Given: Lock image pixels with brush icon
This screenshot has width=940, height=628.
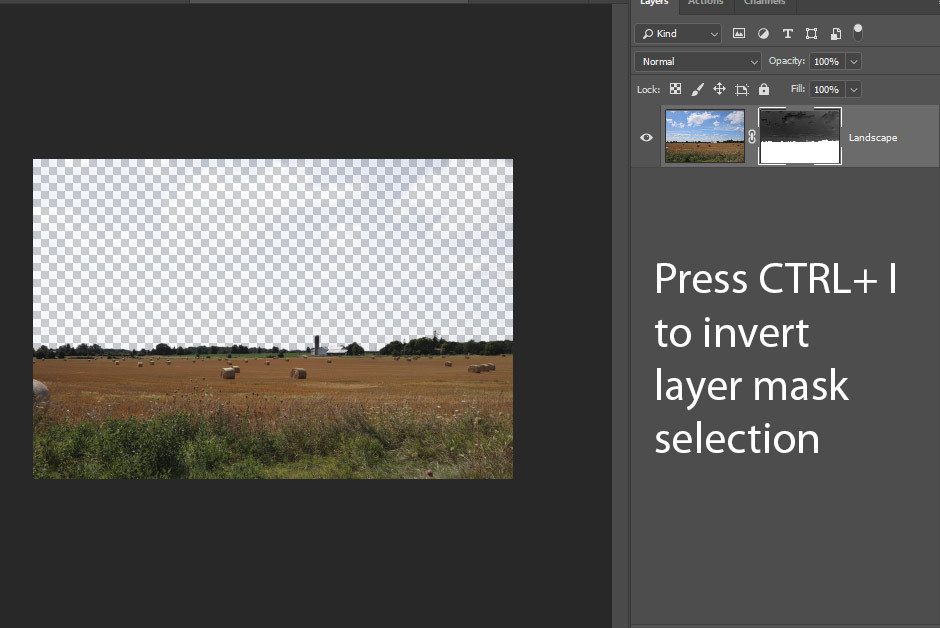Looking at the screenshot, I should [698, 89].
